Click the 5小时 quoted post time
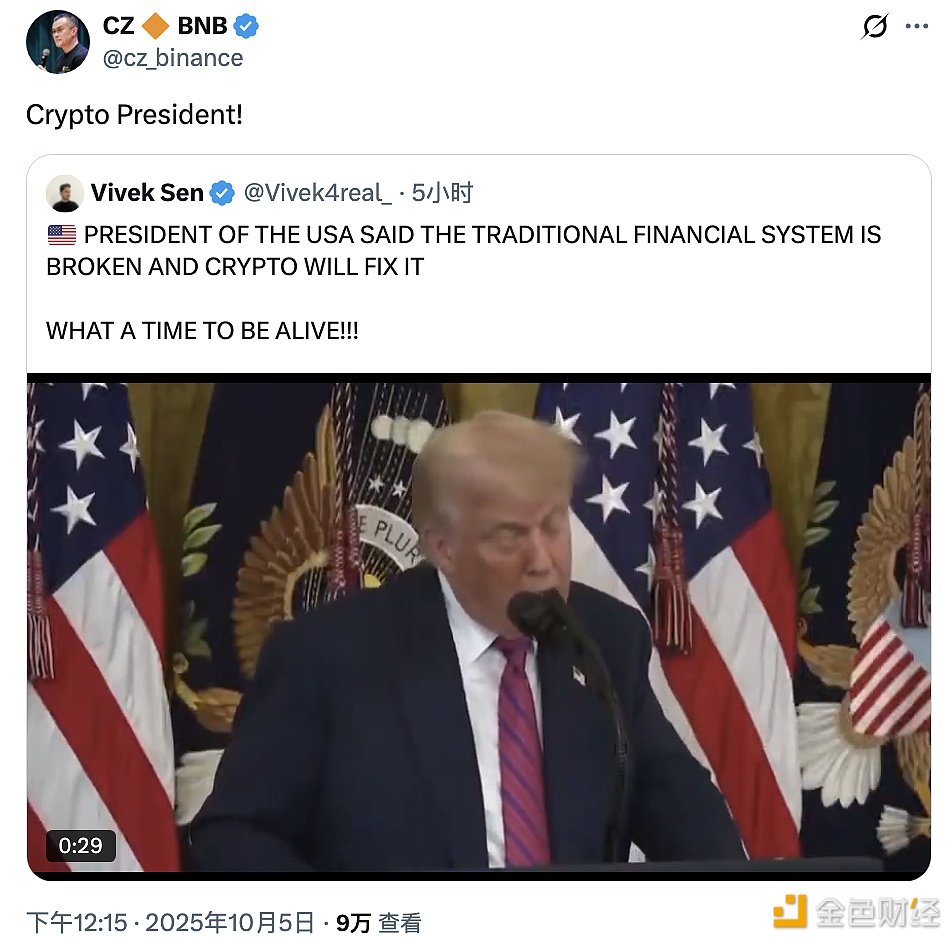This screenshot has height=940, width=952. click(x=442, y=193)
